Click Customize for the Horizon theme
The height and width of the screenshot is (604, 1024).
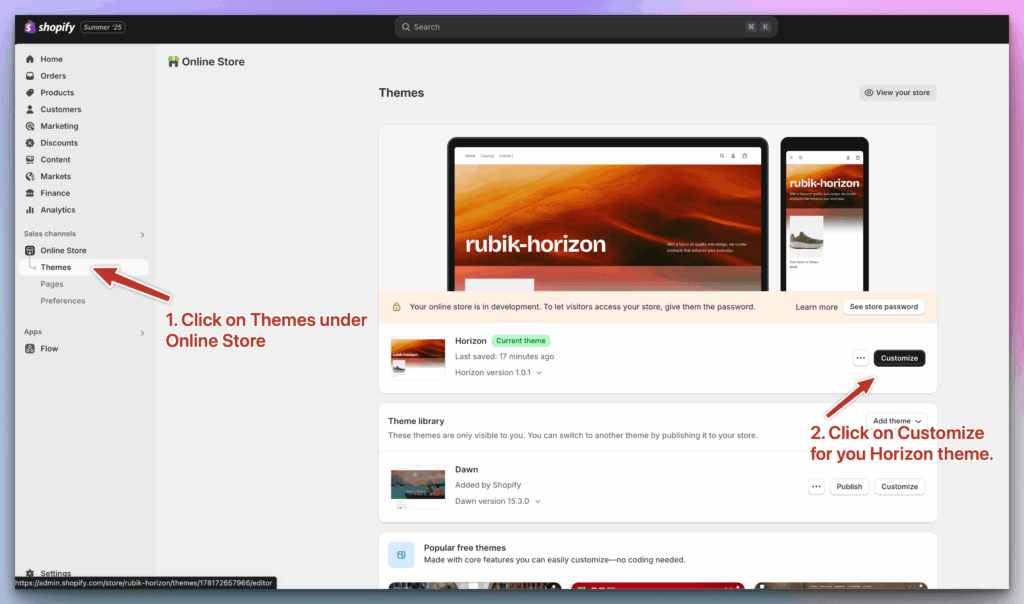899,358
